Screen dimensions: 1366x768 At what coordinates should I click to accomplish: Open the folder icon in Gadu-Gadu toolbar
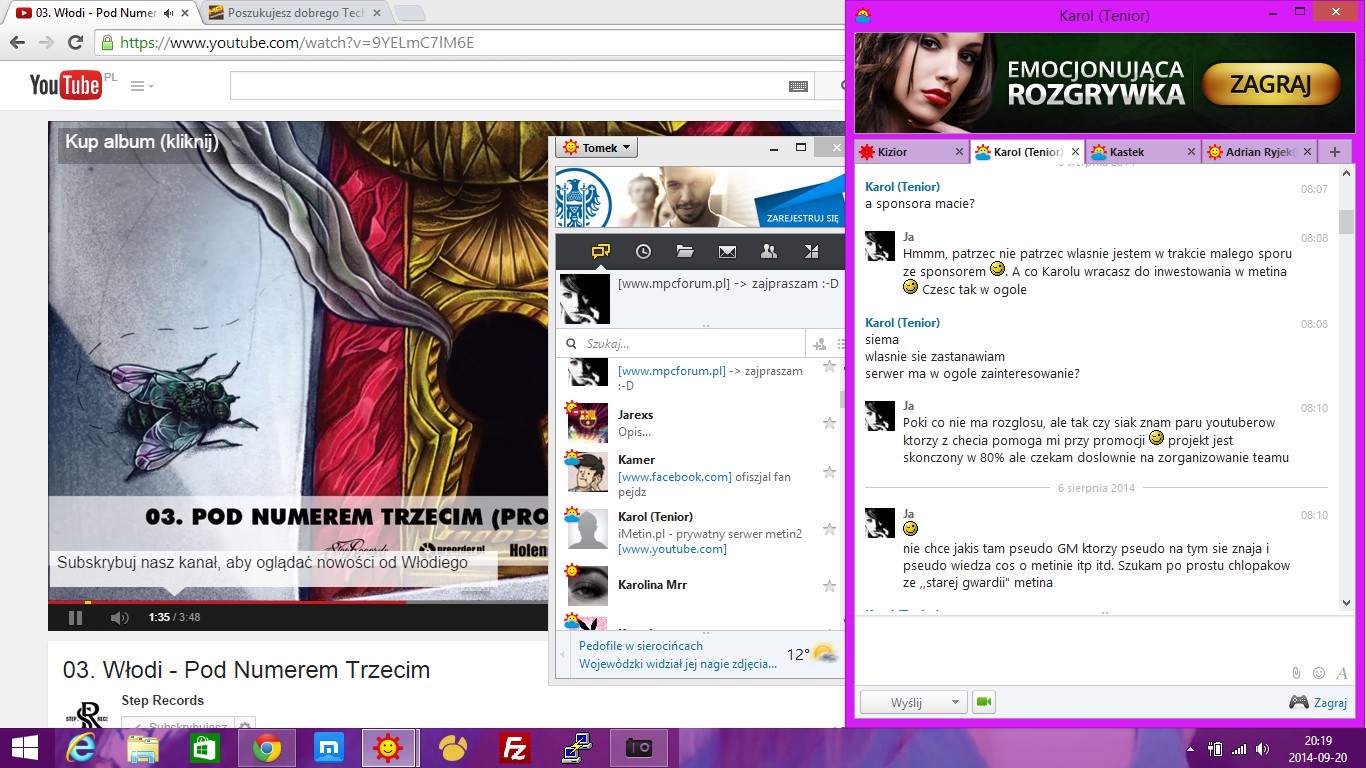point(685,251)
